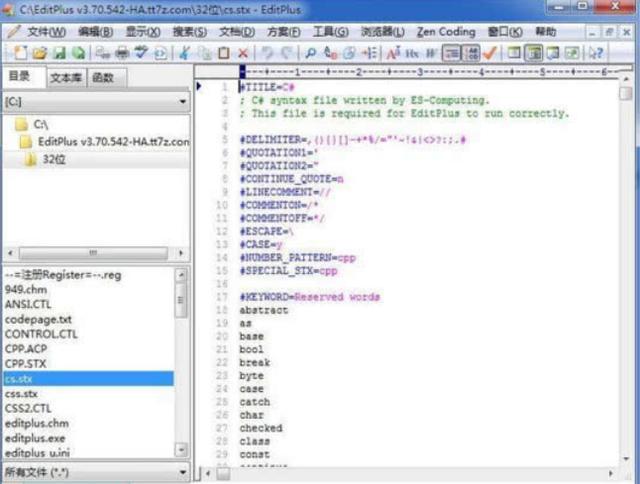Switch to the 文本库 tab
This screenshot has height=484, width=640.
click(x=66, y=77)
